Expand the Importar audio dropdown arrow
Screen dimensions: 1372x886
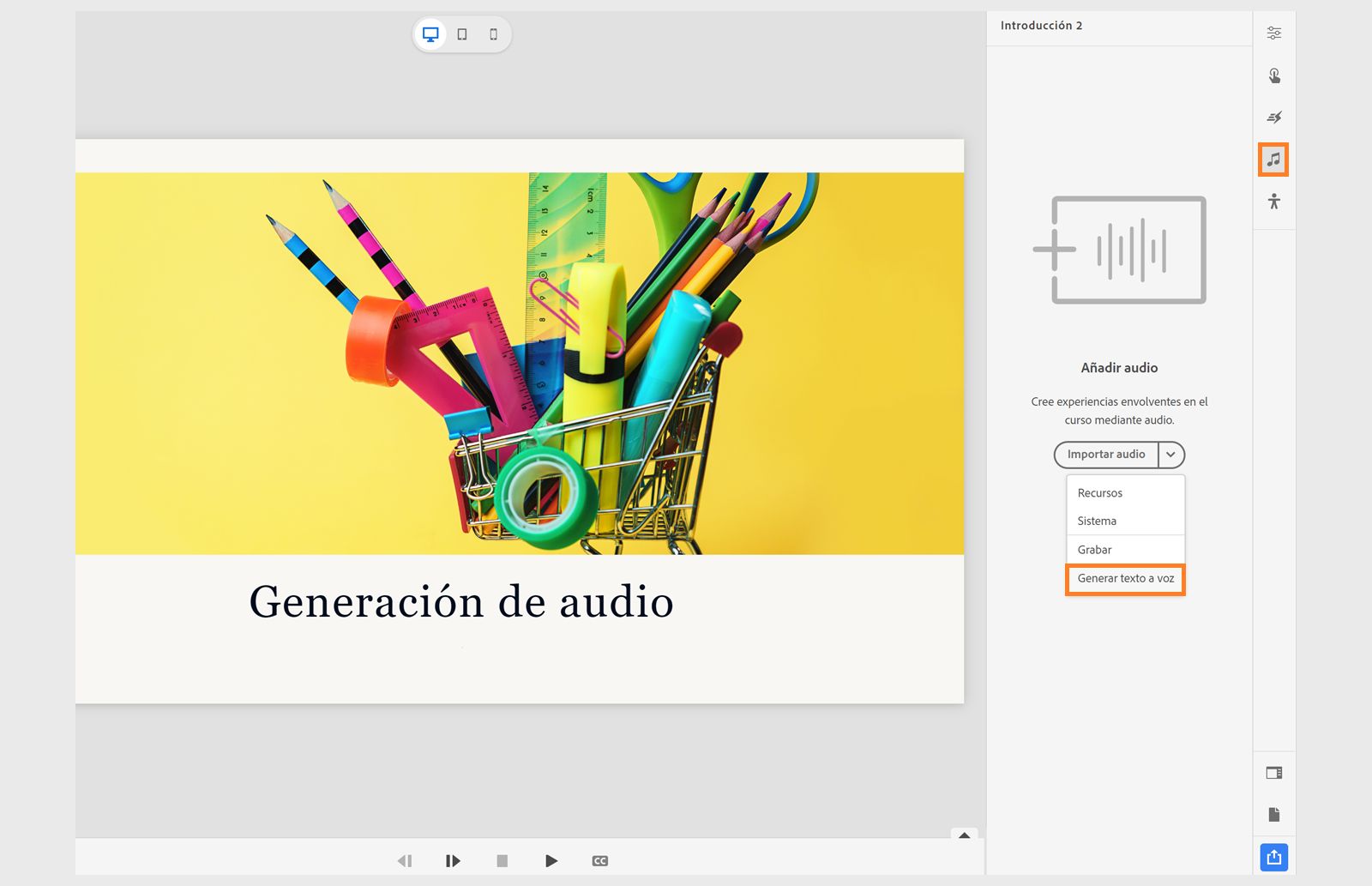(1170, 455)
